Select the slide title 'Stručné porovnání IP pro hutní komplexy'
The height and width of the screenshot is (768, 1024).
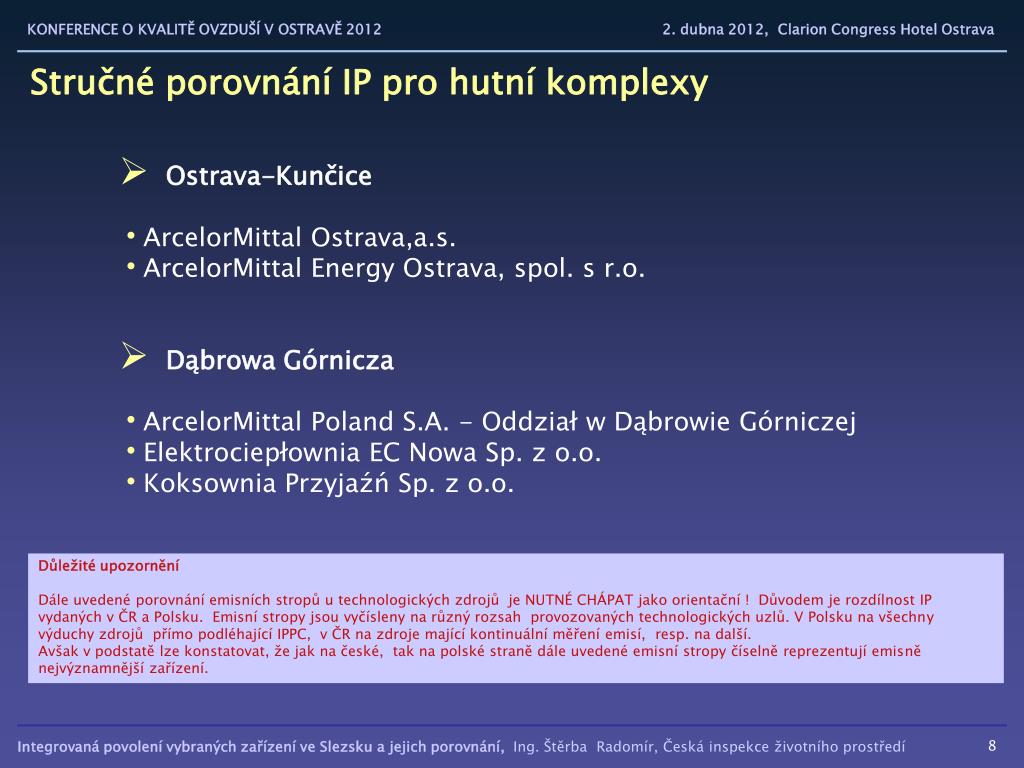click(369, 83)
